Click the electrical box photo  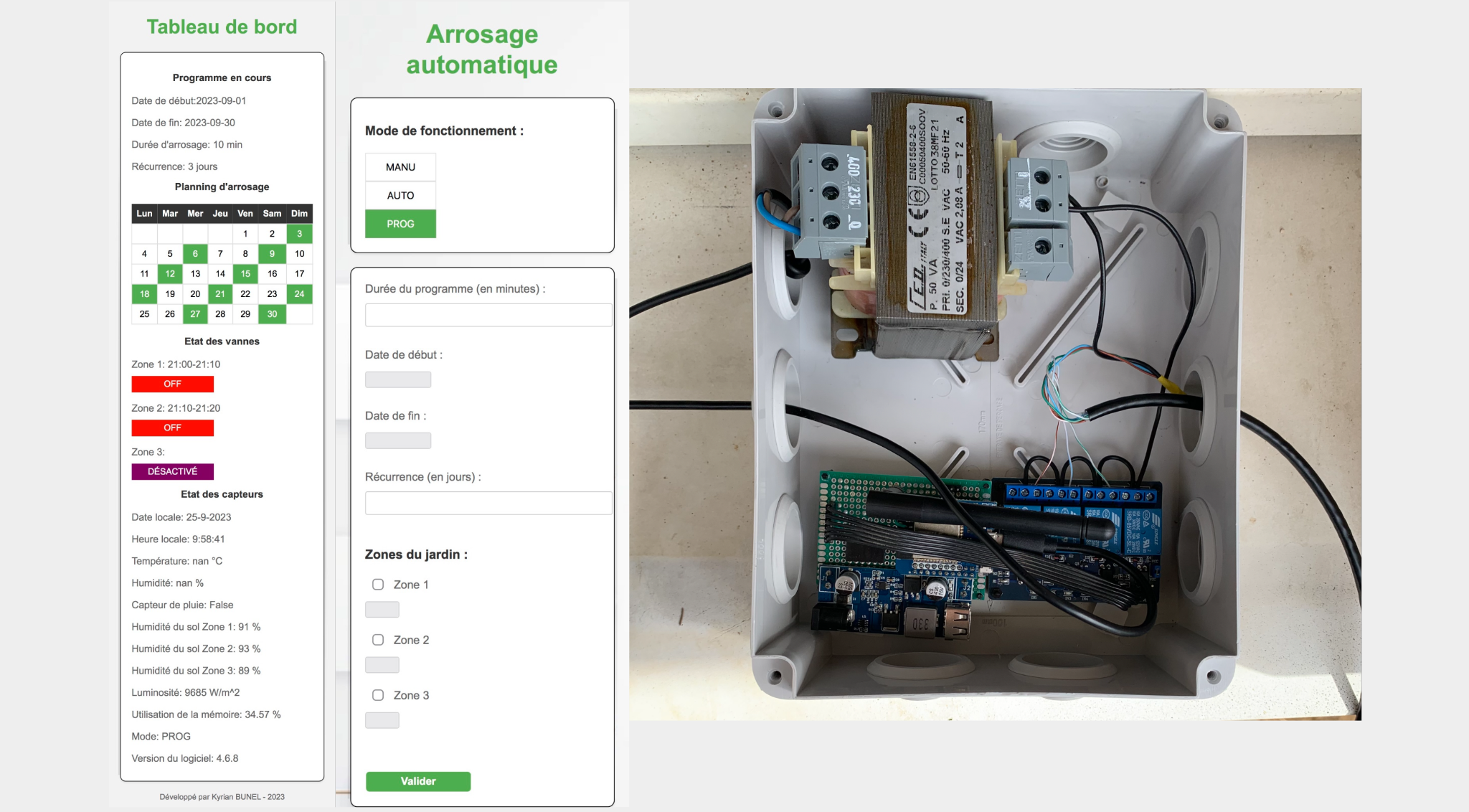tap(995, 404)
